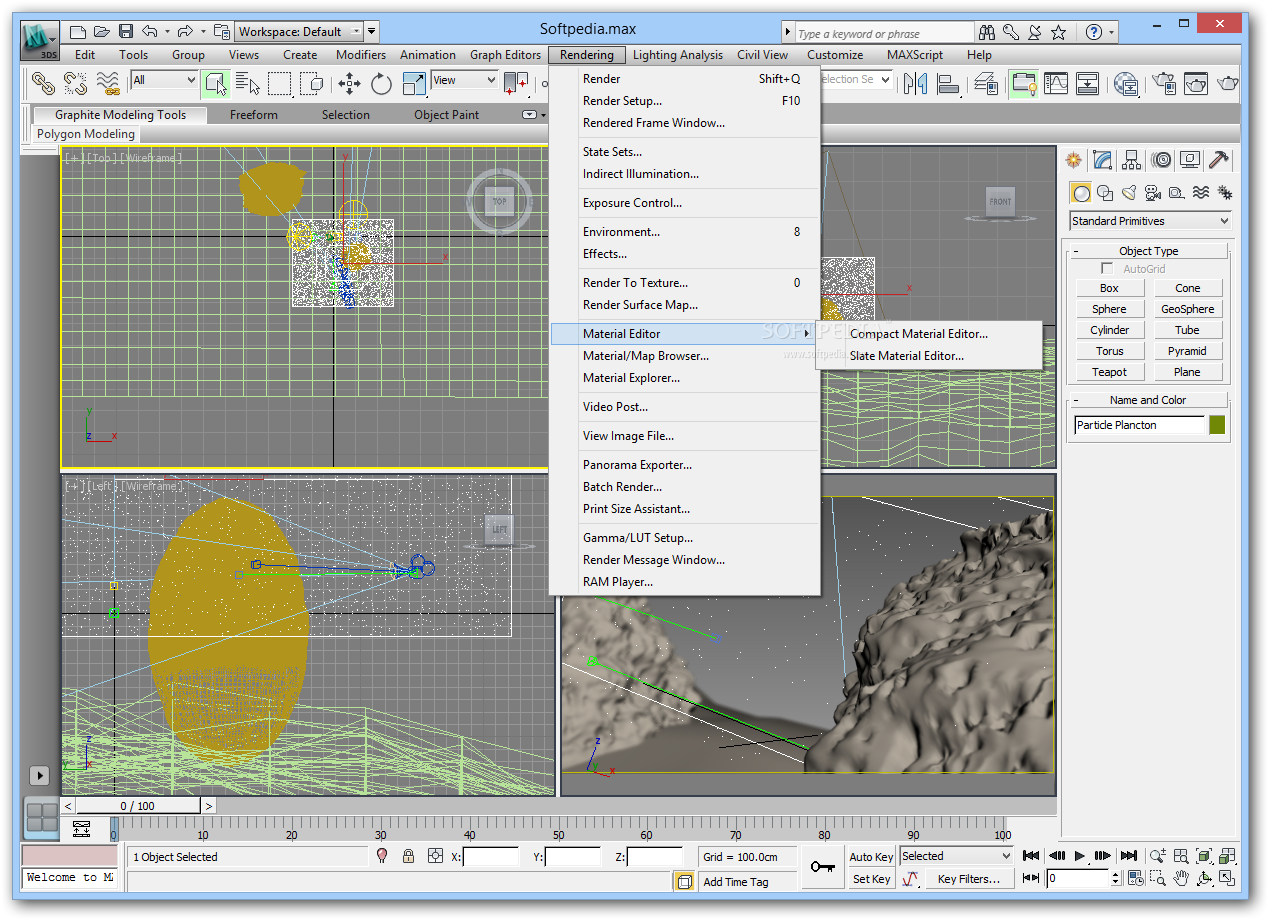The height and width of the screenshot is (920, 1269).
Task: Toggle the Absolute mode transform type-in icon
Action: pyautogui.click(x=435, y=856)
